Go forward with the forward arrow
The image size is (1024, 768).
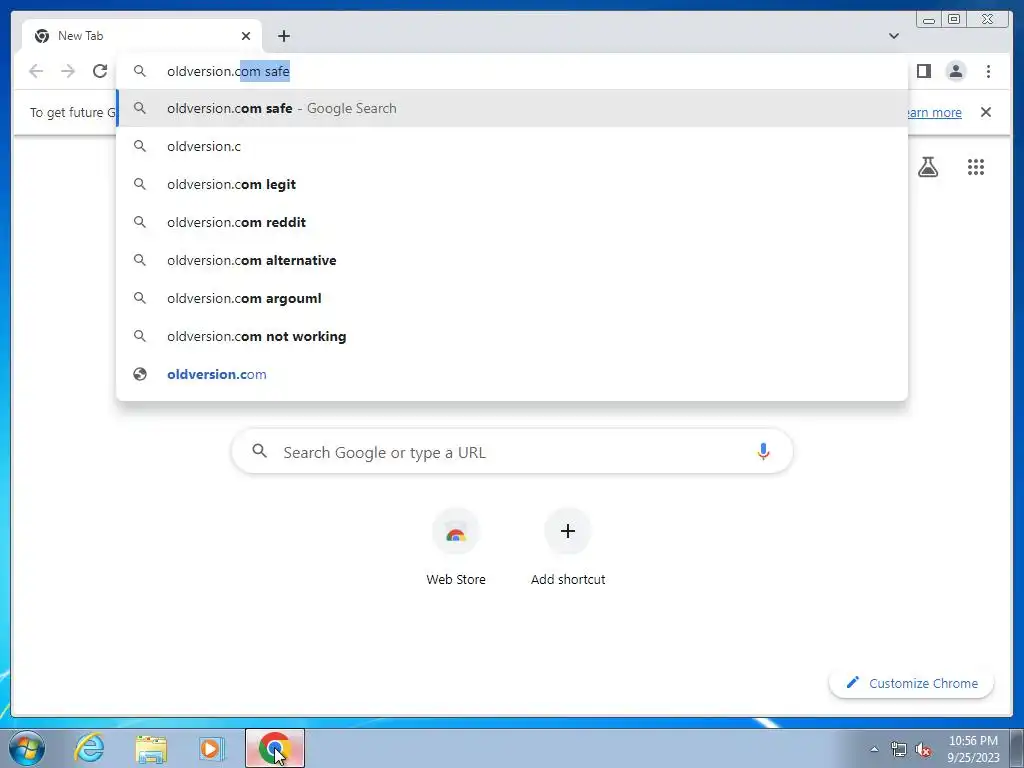click(68, 71)
